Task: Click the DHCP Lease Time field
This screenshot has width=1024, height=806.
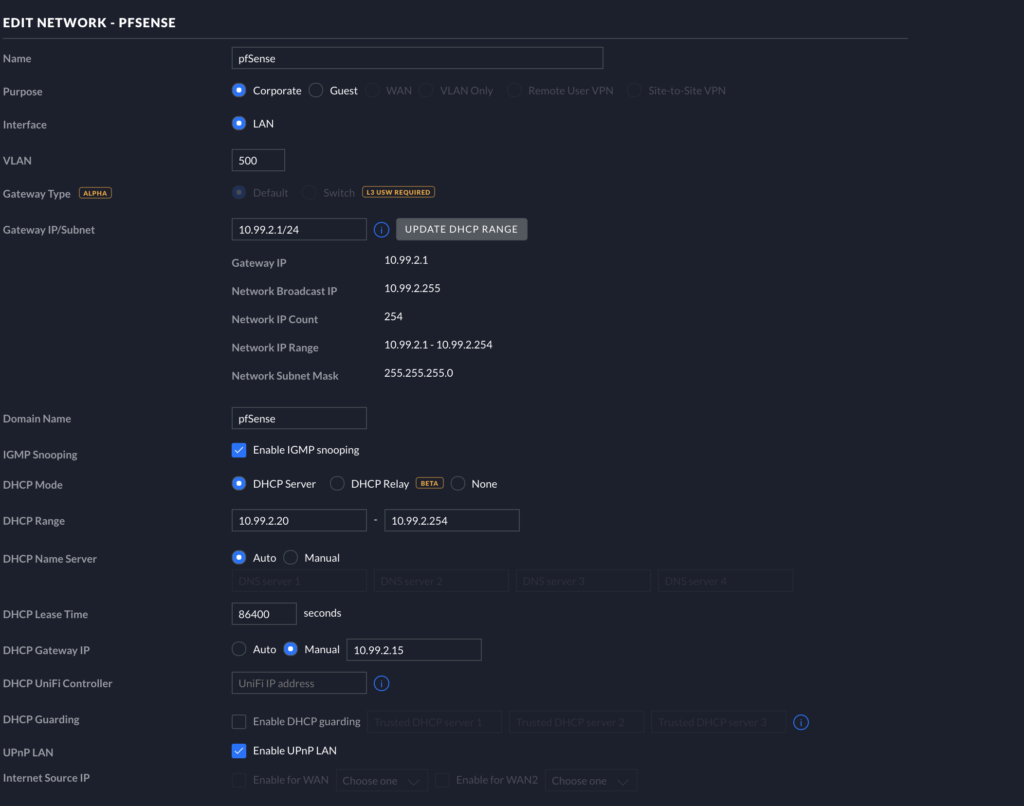Action: point(264,614)
